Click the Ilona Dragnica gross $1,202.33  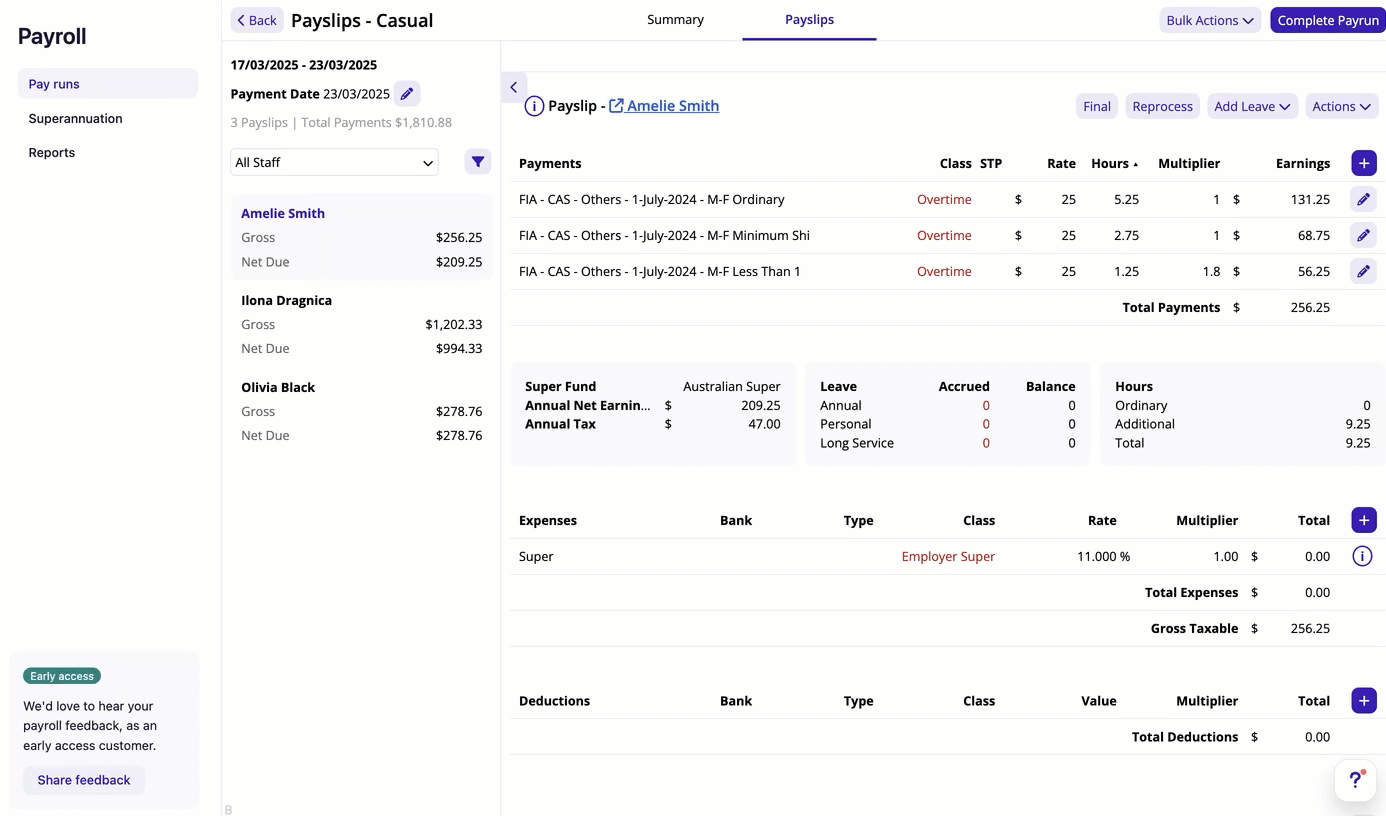pos(453,324)
